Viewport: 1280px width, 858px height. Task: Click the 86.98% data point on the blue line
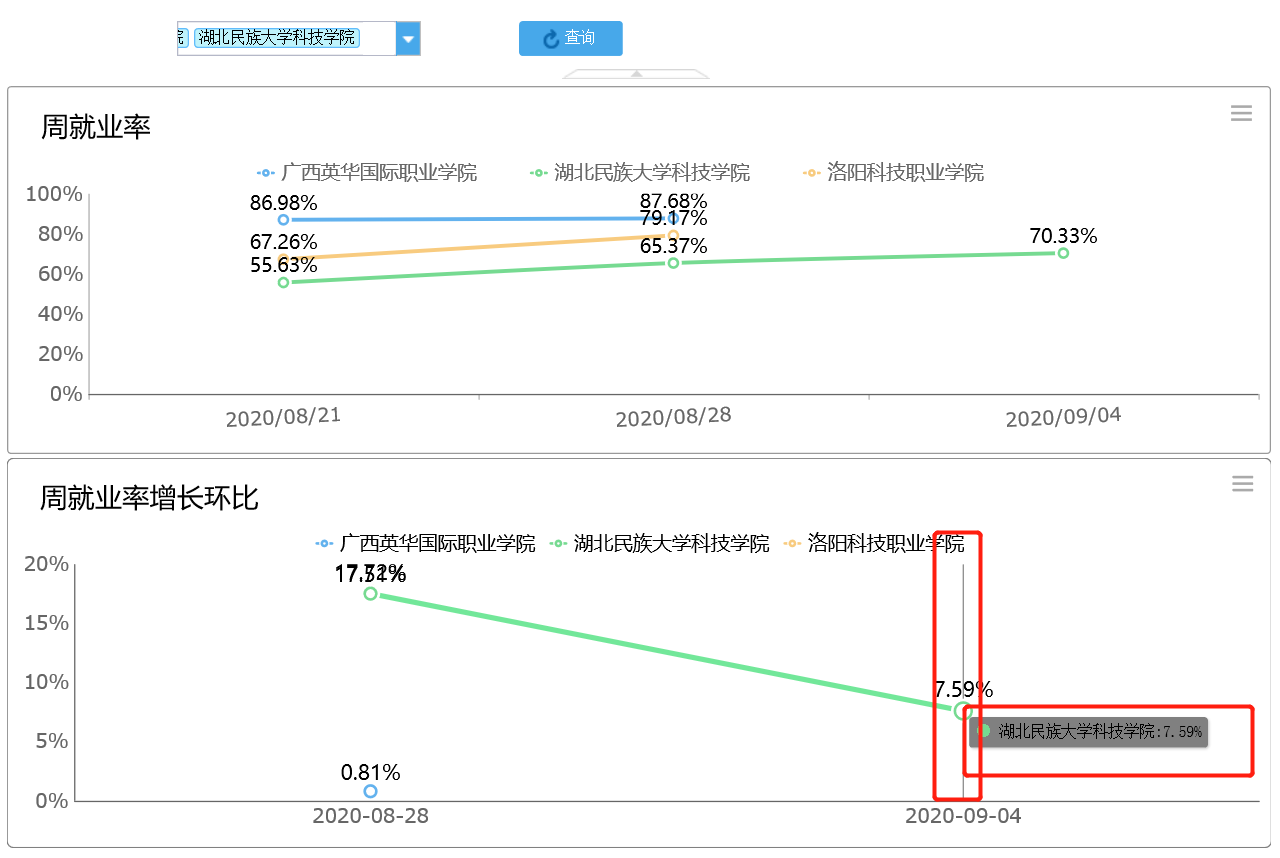(283, 219)
